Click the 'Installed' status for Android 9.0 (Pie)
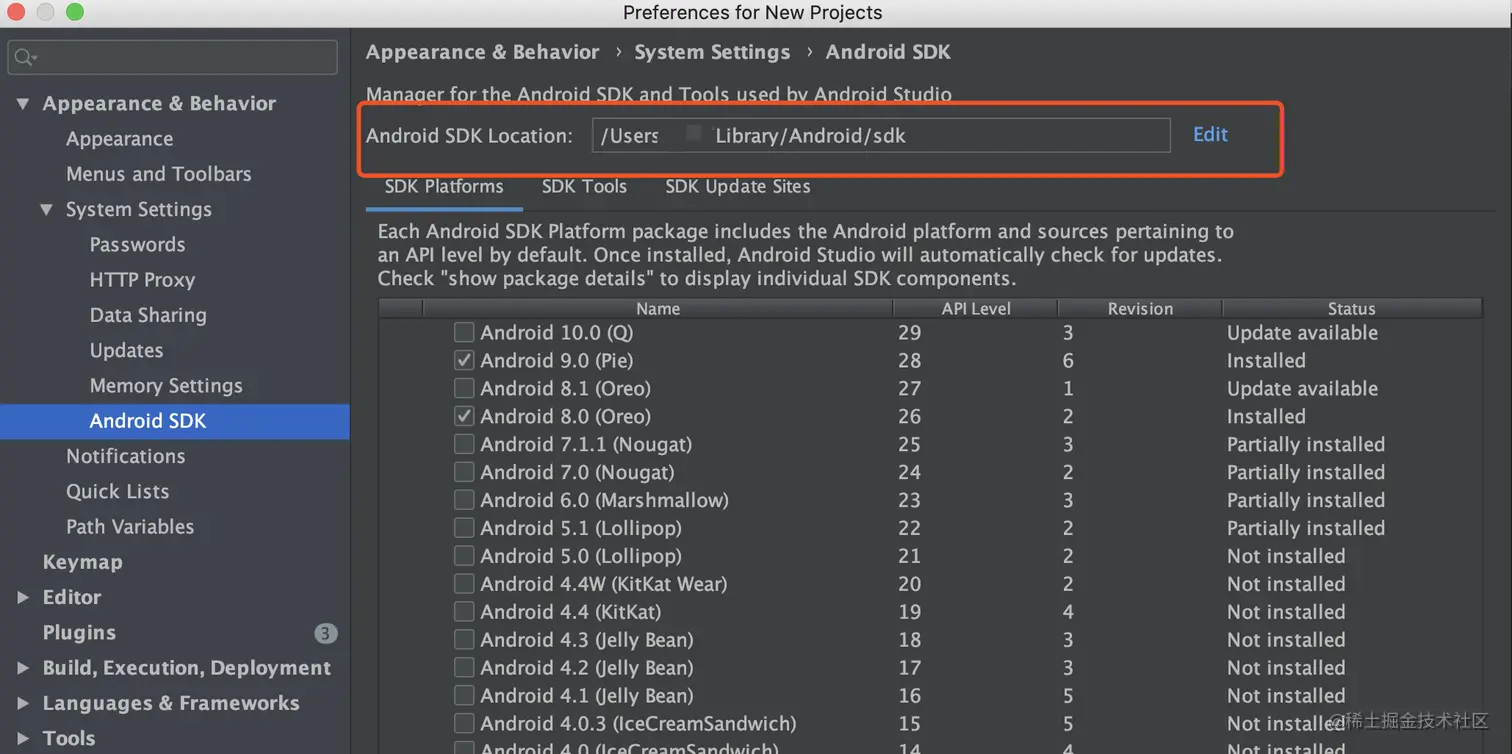This screenshot has height=754, width=1512. (1266, 361)
